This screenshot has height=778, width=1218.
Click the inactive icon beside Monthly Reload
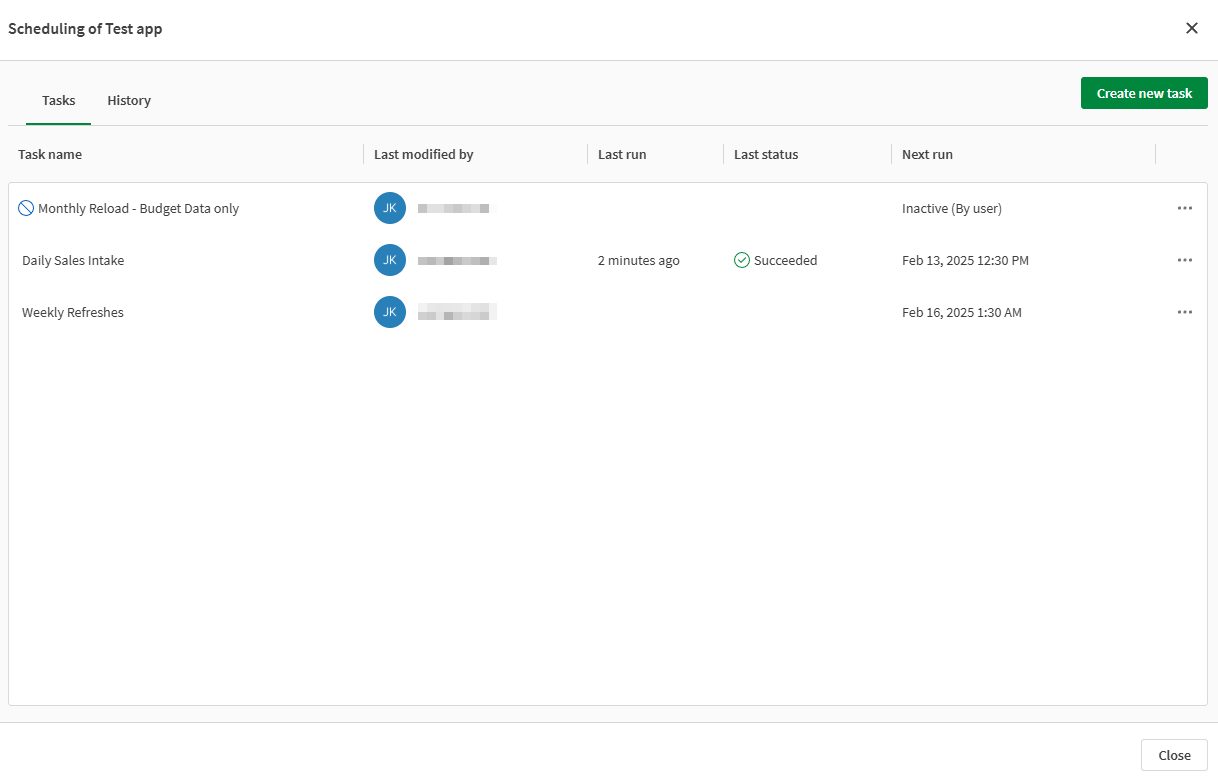coord(26,208)
